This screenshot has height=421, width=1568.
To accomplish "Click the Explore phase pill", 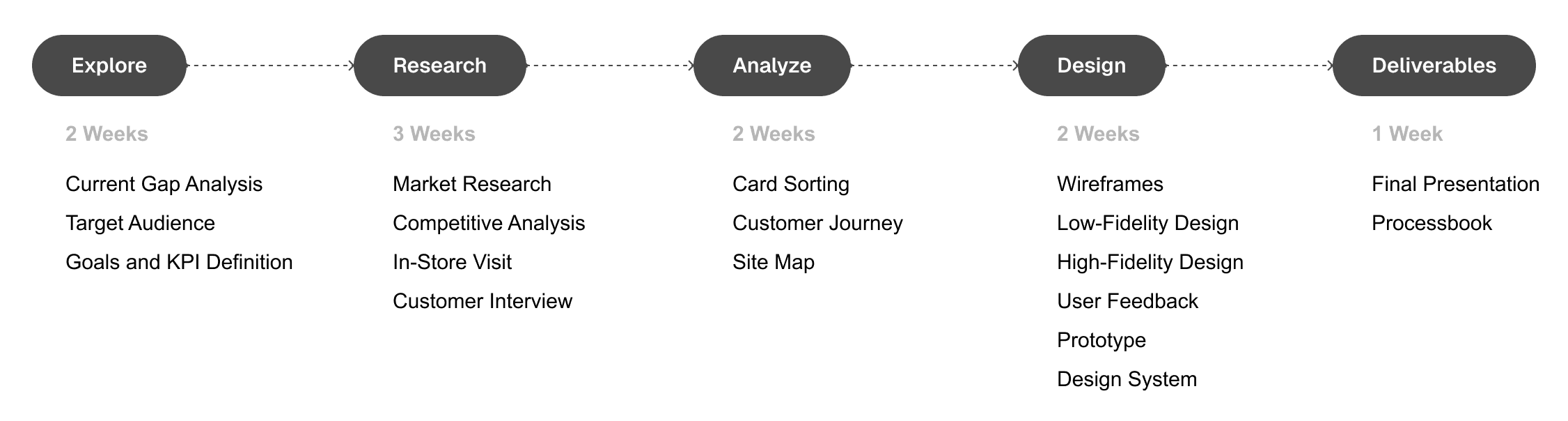I will [109, 66].
